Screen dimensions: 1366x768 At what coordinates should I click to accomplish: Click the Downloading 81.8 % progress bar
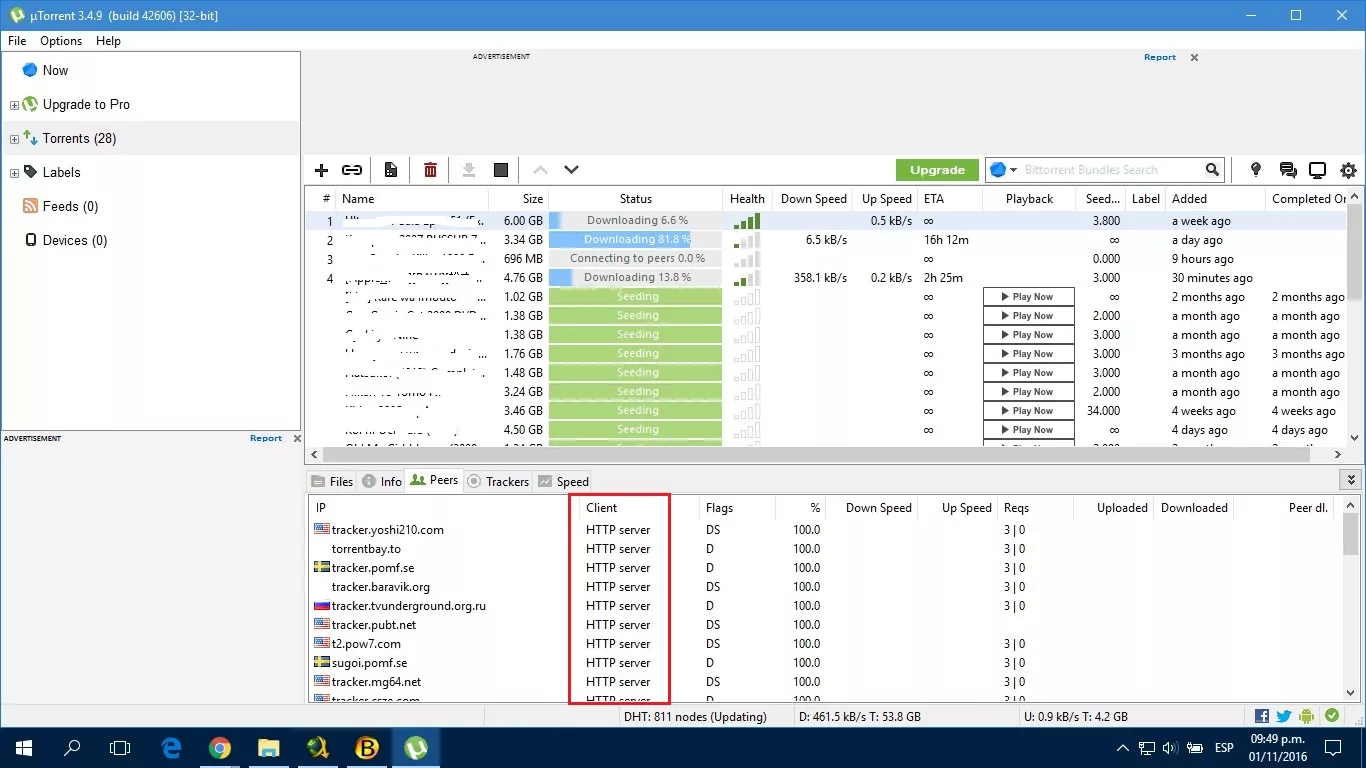click(x=635, y=240)
